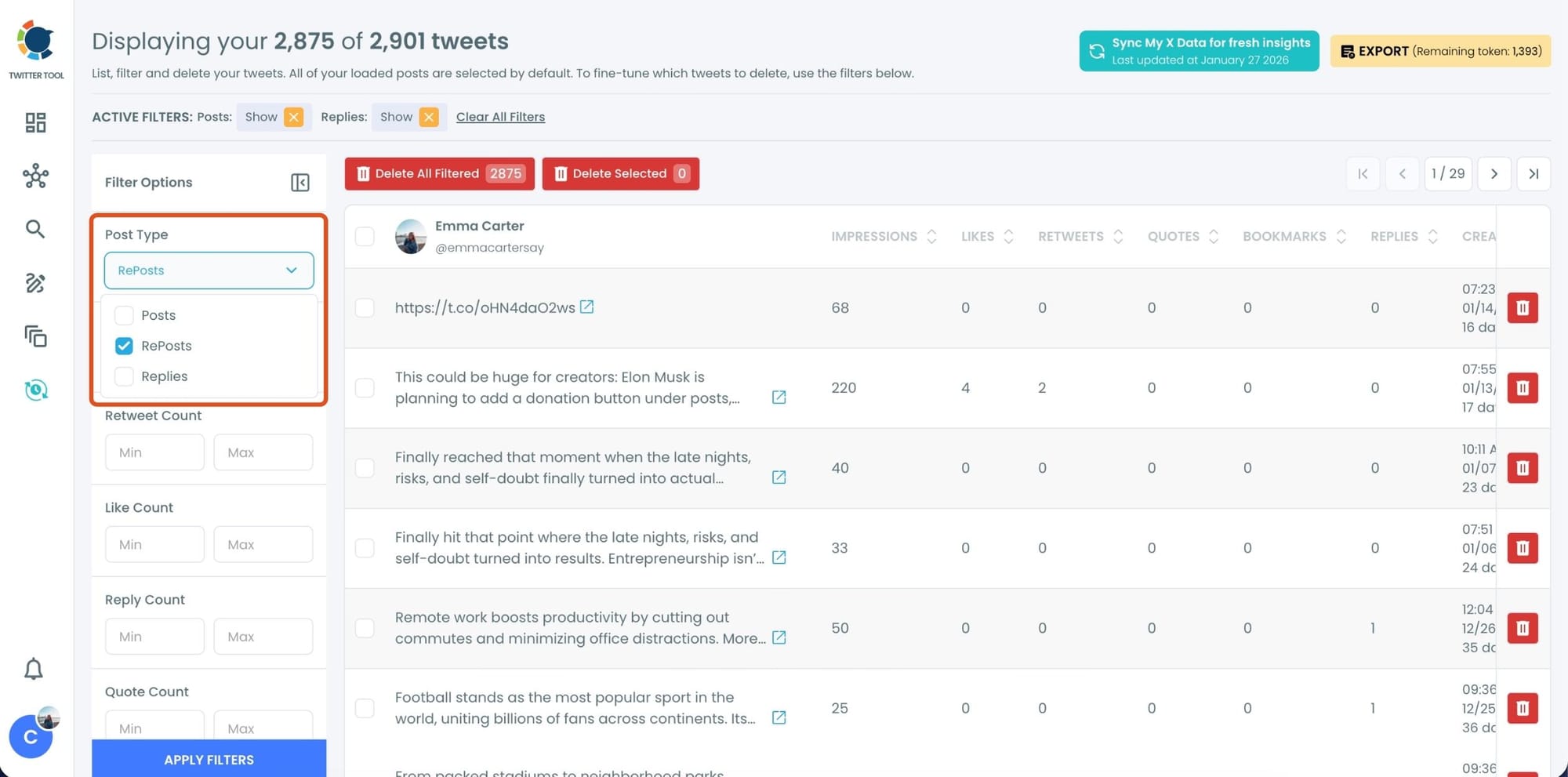Remove the Posts: Show active filter
The width and height of the screenshot is (1568, 777).
pyautogui.click(x=293, y=117)
